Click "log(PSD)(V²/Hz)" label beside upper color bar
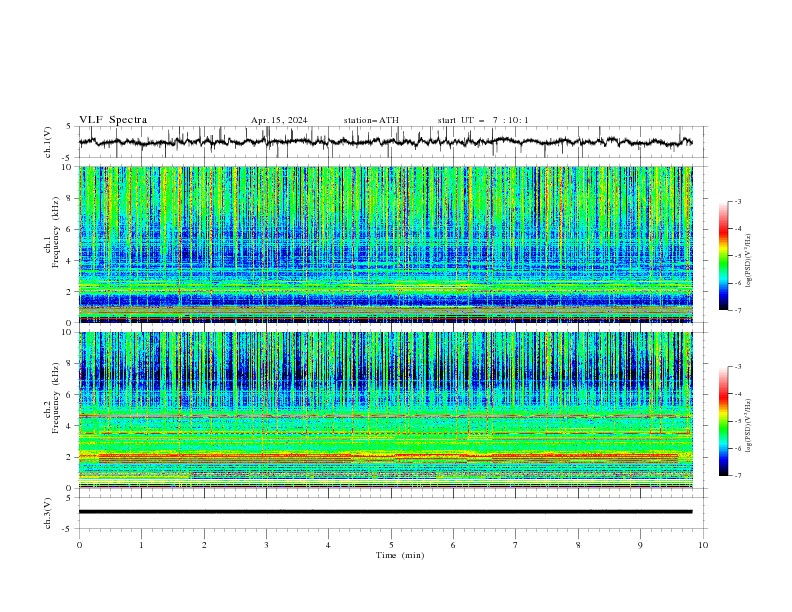Image resolution: width=792 pixels, height=612 pixels. click(749, 261)
